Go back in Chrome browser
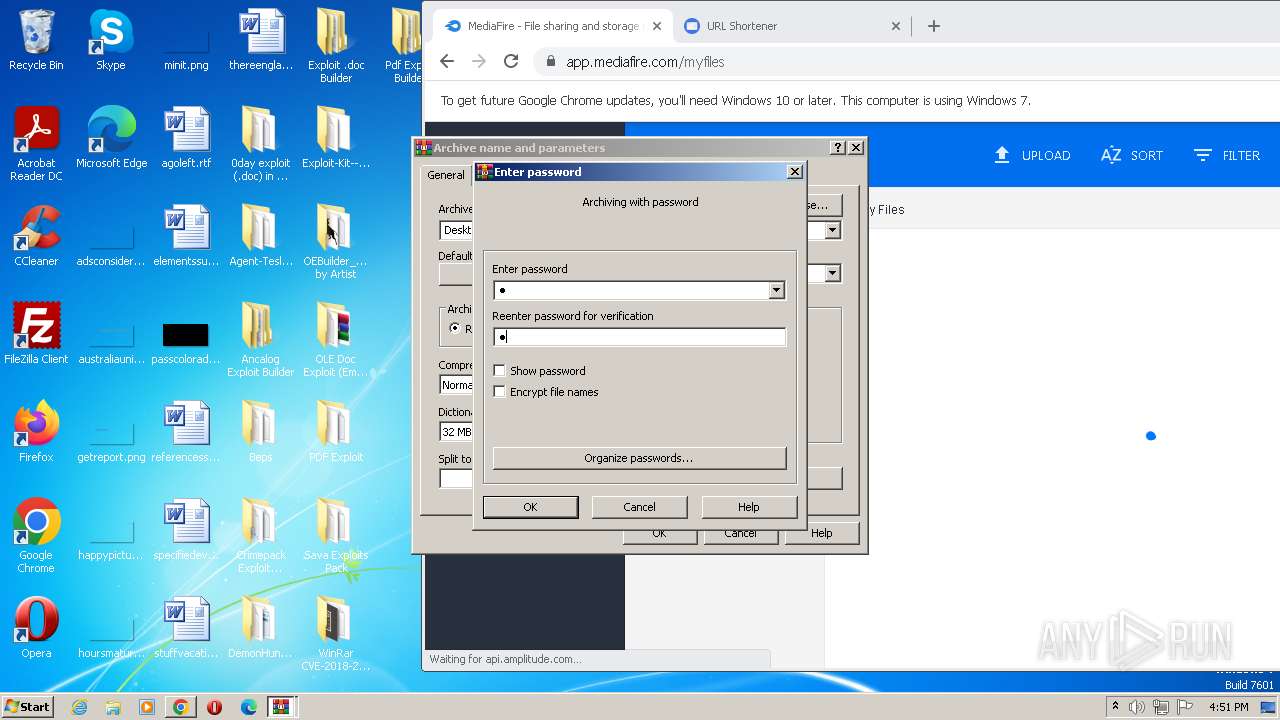Screen dimensions: 1280x720 pyautogui.click(x=447, y=61)
